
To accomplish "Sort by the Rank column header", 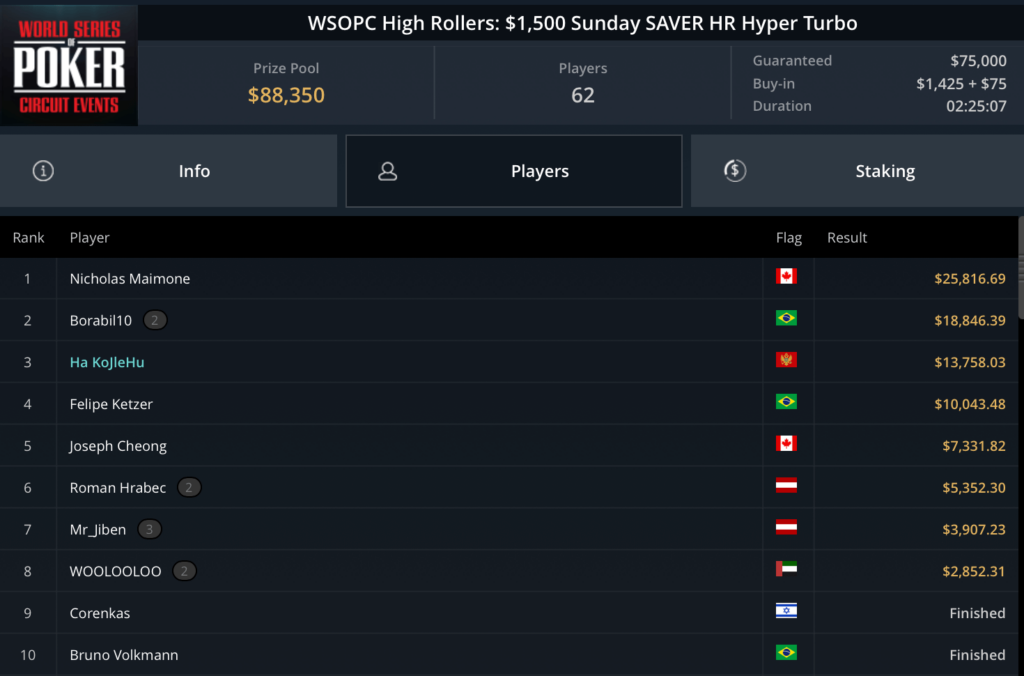I will [x=28, y=238].
